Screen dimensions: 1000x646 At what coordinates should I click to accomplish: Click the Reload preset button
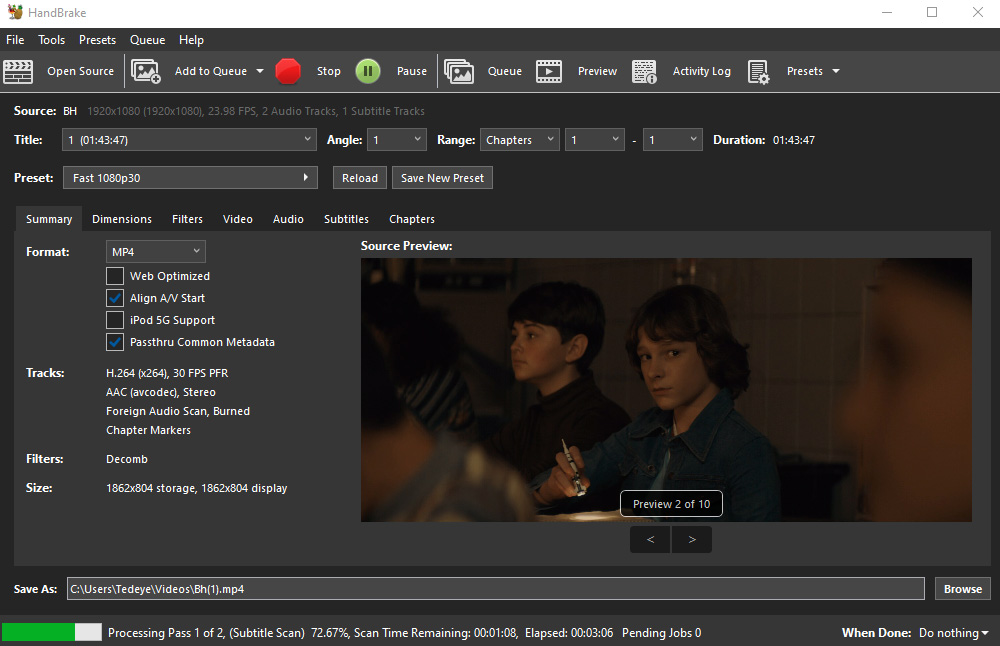(360, 178)
